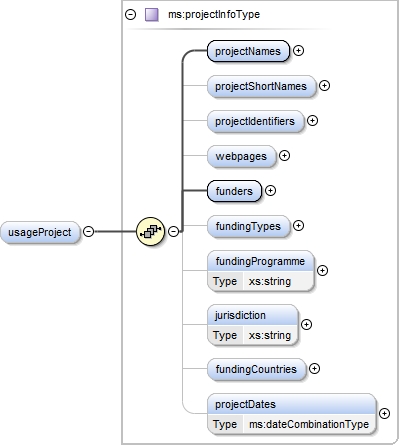Select the funders element box
Viewport: 400px width, 446px height.
[x=234, y=191]
